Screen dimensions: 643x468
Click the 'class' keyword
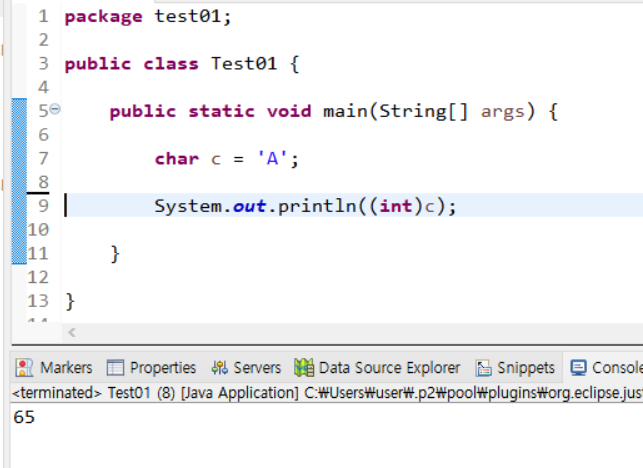click(x=171, y=64)
